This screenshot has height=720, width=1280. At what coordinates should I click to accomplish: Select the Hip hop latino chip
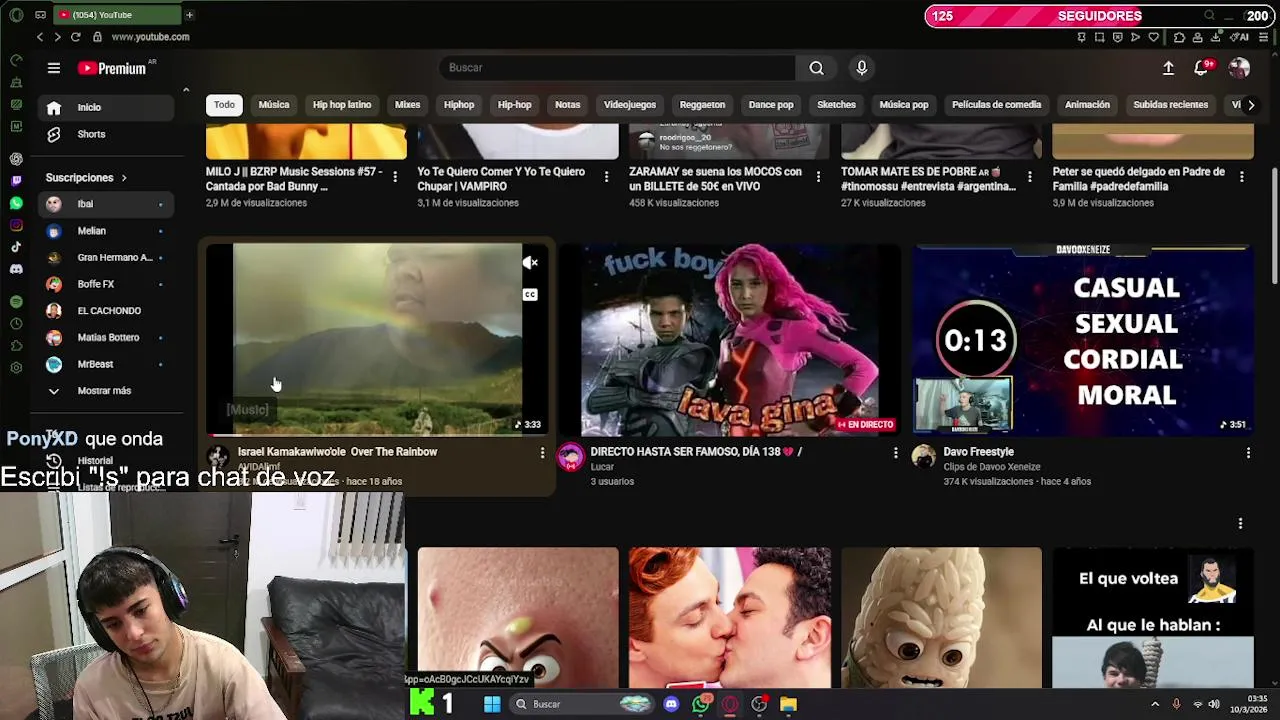(342, 105)
